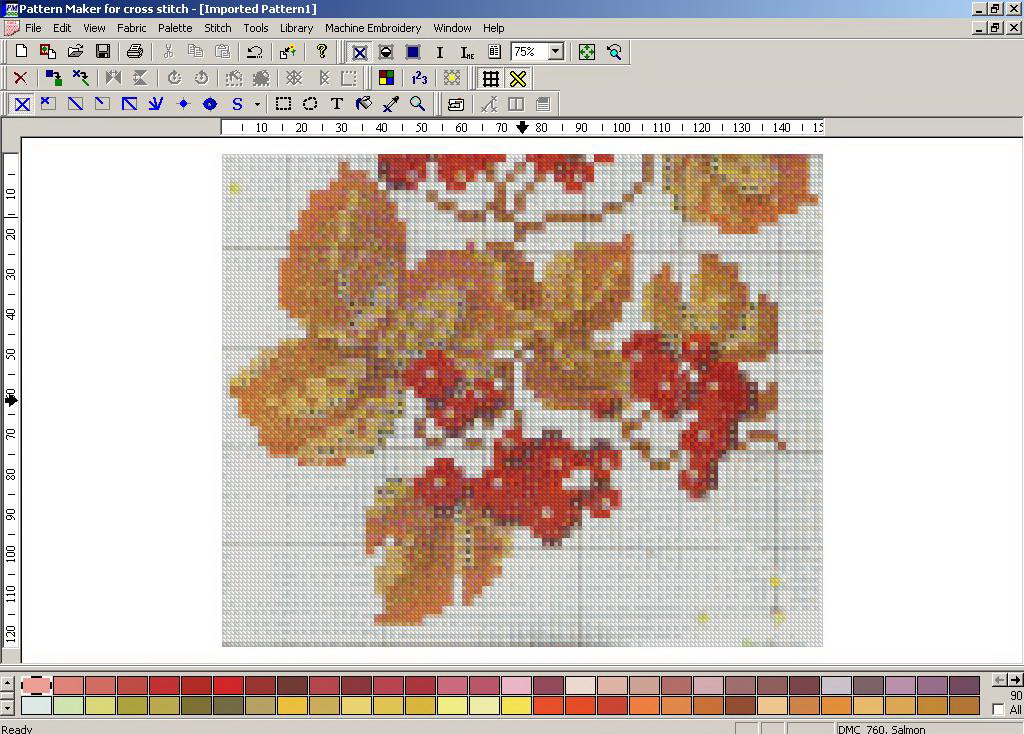
Task: Toggle the grid display icon
Action: point(490,78)
